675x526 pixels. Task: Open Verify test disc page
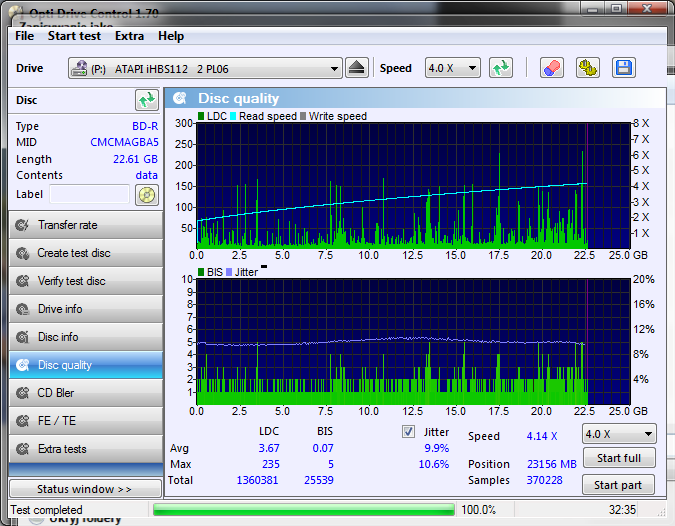tap(86, 281)
